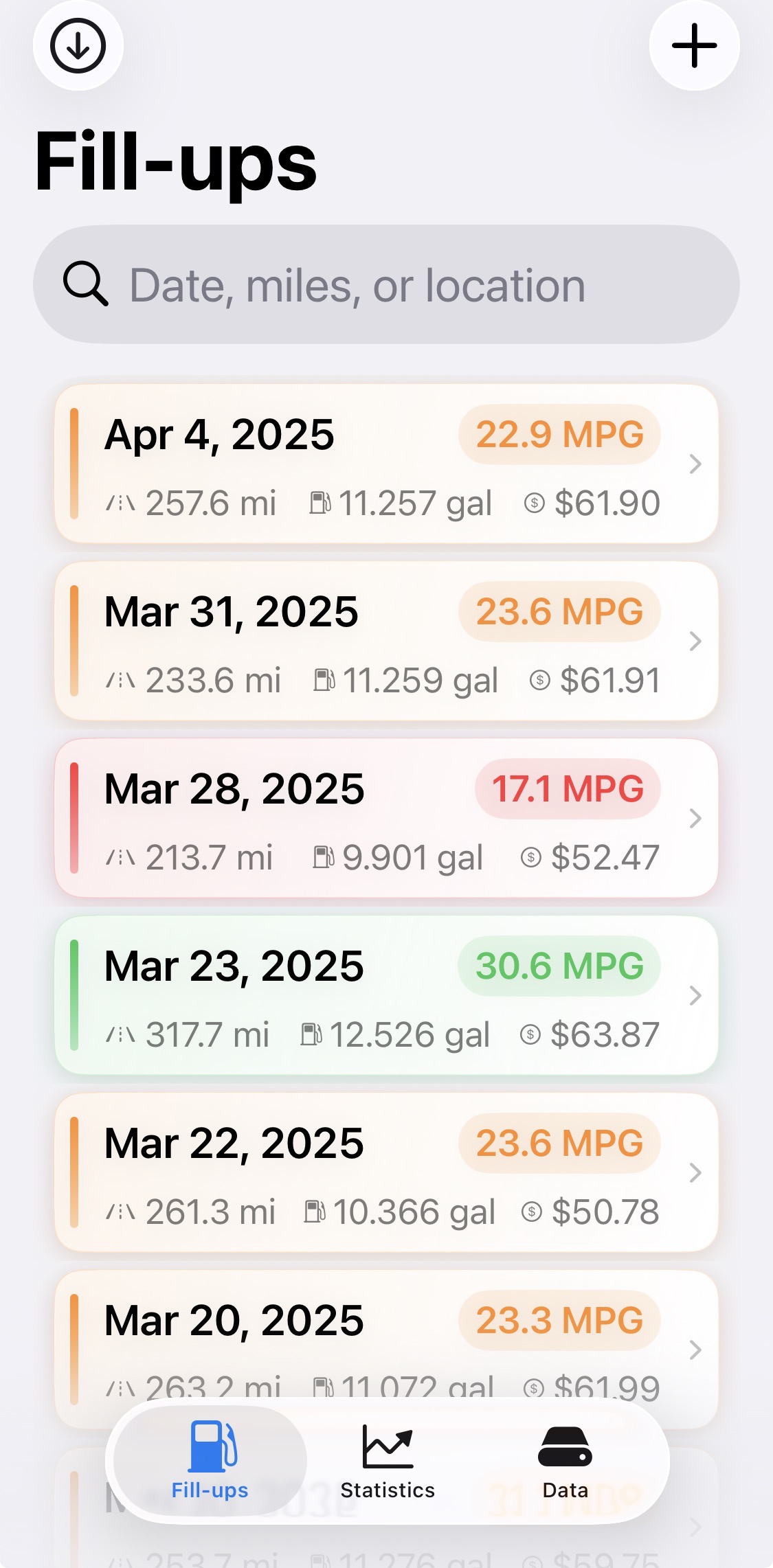Tap road icon beside 213.7 mi

pos(120,857)
